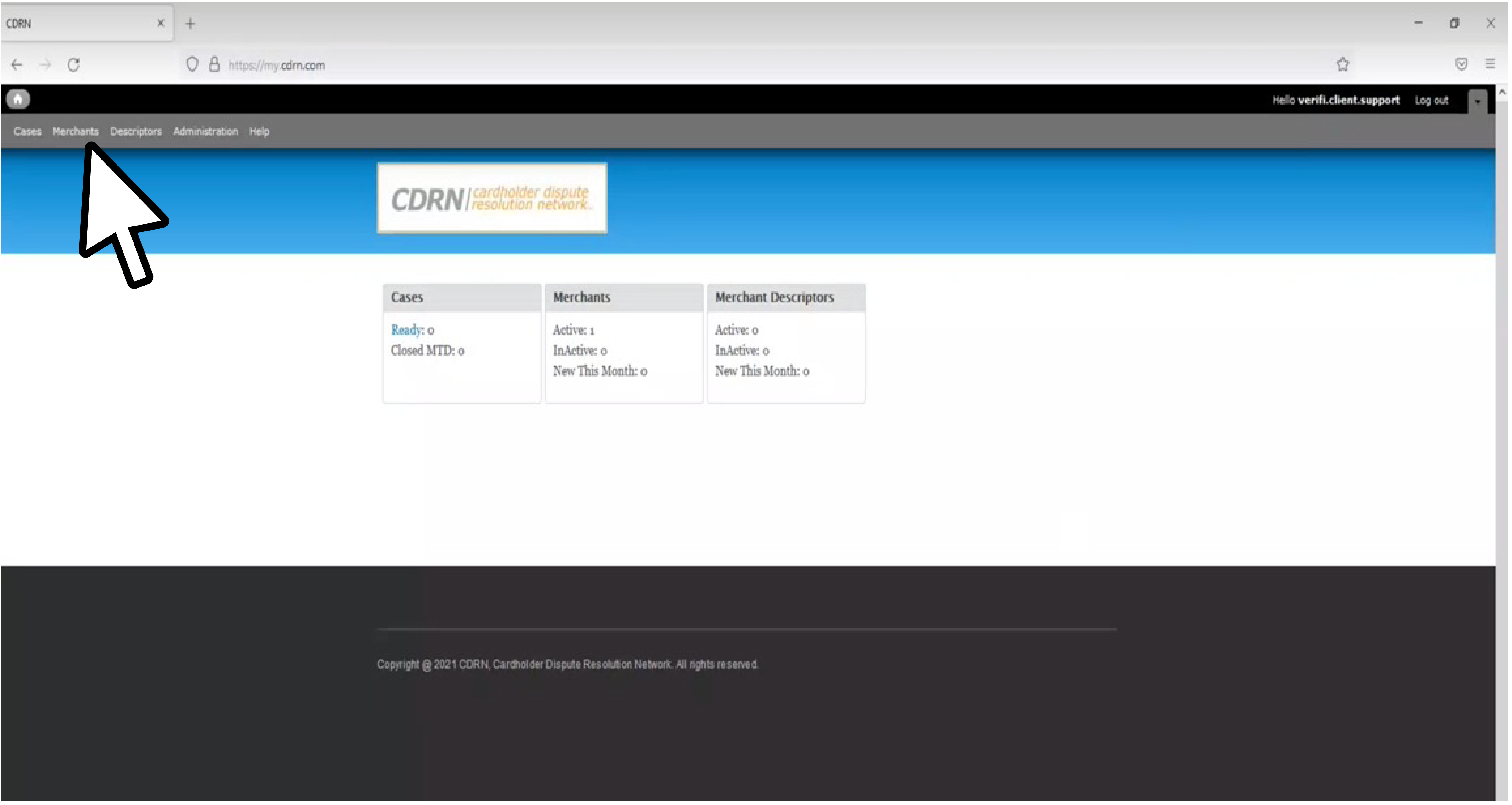Click the page scrollbar up arrow

[1502, 92]
